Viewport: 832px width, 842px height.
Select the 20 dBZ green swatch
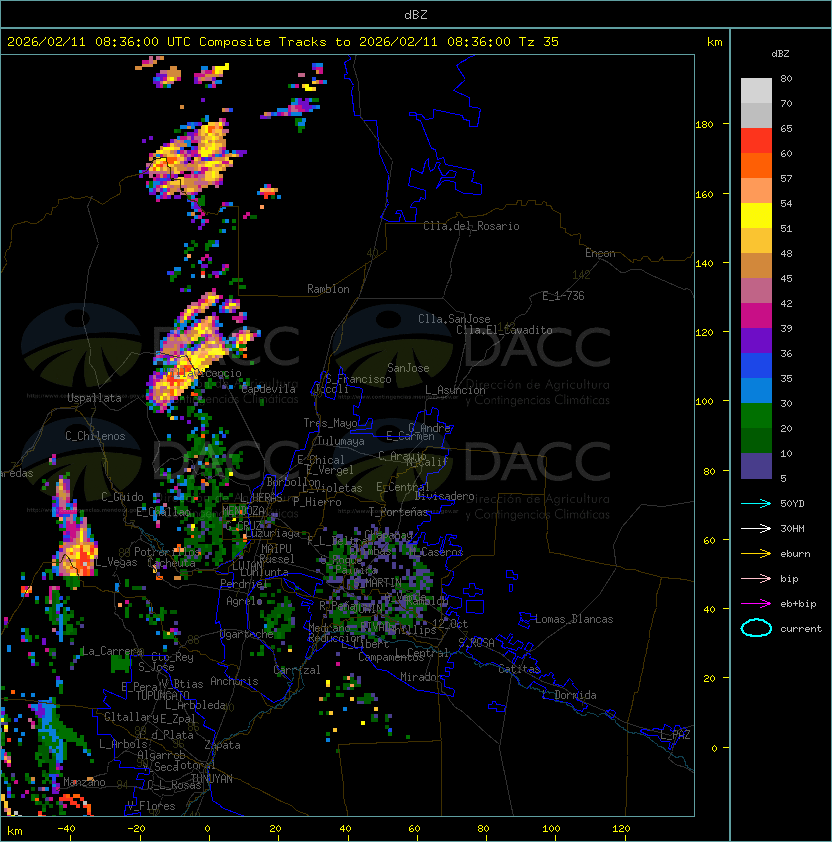click(x=756, y=440)
